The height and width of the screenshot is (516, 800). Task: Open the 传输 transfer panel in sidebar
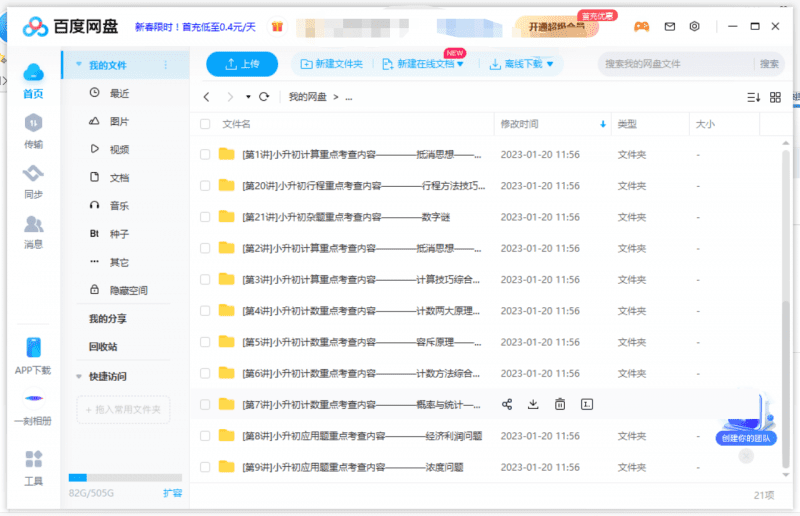34,129
